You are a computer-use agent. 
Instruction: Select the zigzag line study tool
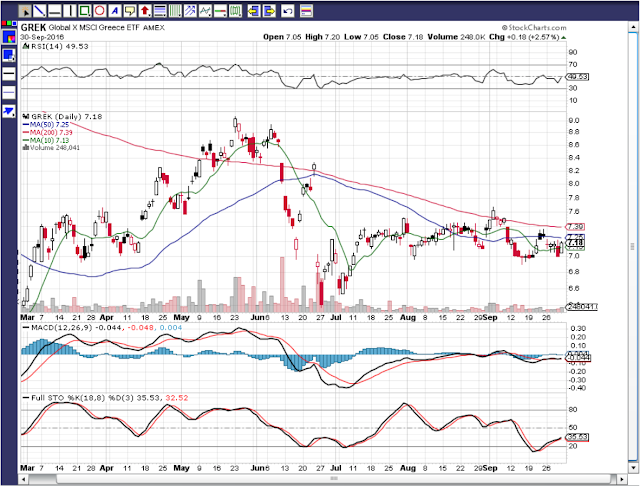pyautogui.click(x=205, y=11)
